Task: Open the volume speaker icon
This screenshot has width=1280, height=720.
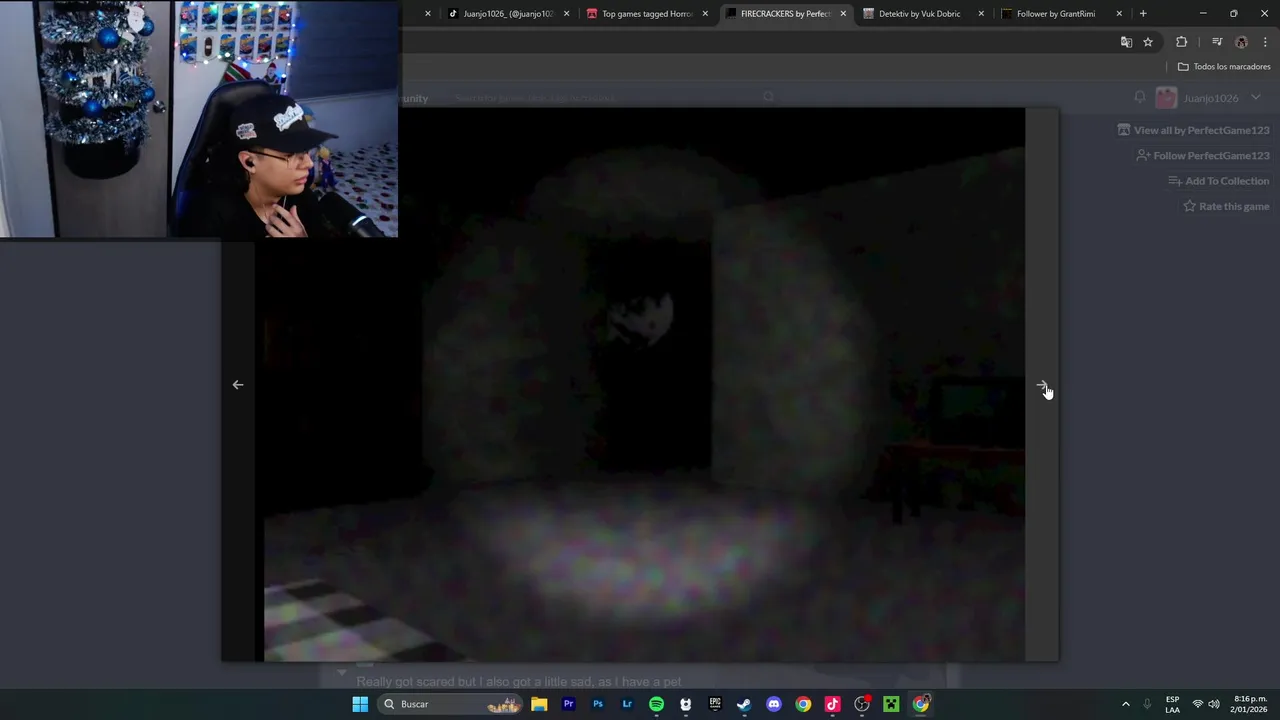Action: [1214, 704]
